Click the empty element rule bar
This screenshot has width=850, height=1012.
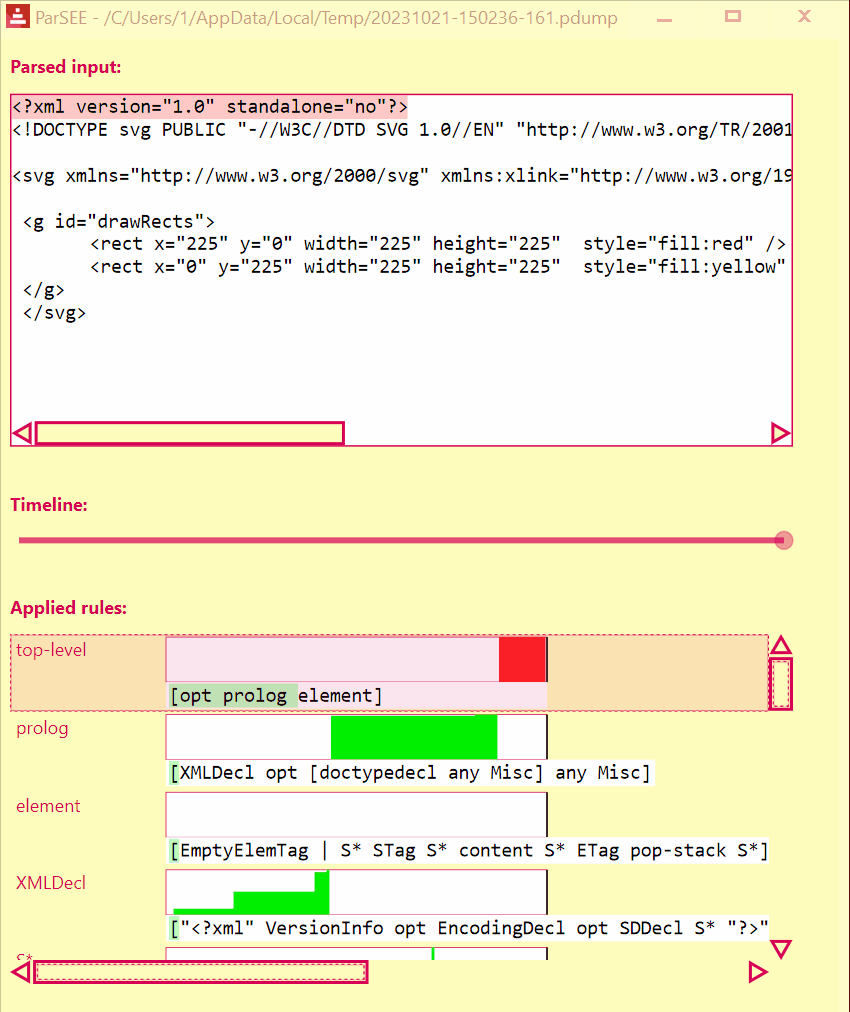(356, 815)
